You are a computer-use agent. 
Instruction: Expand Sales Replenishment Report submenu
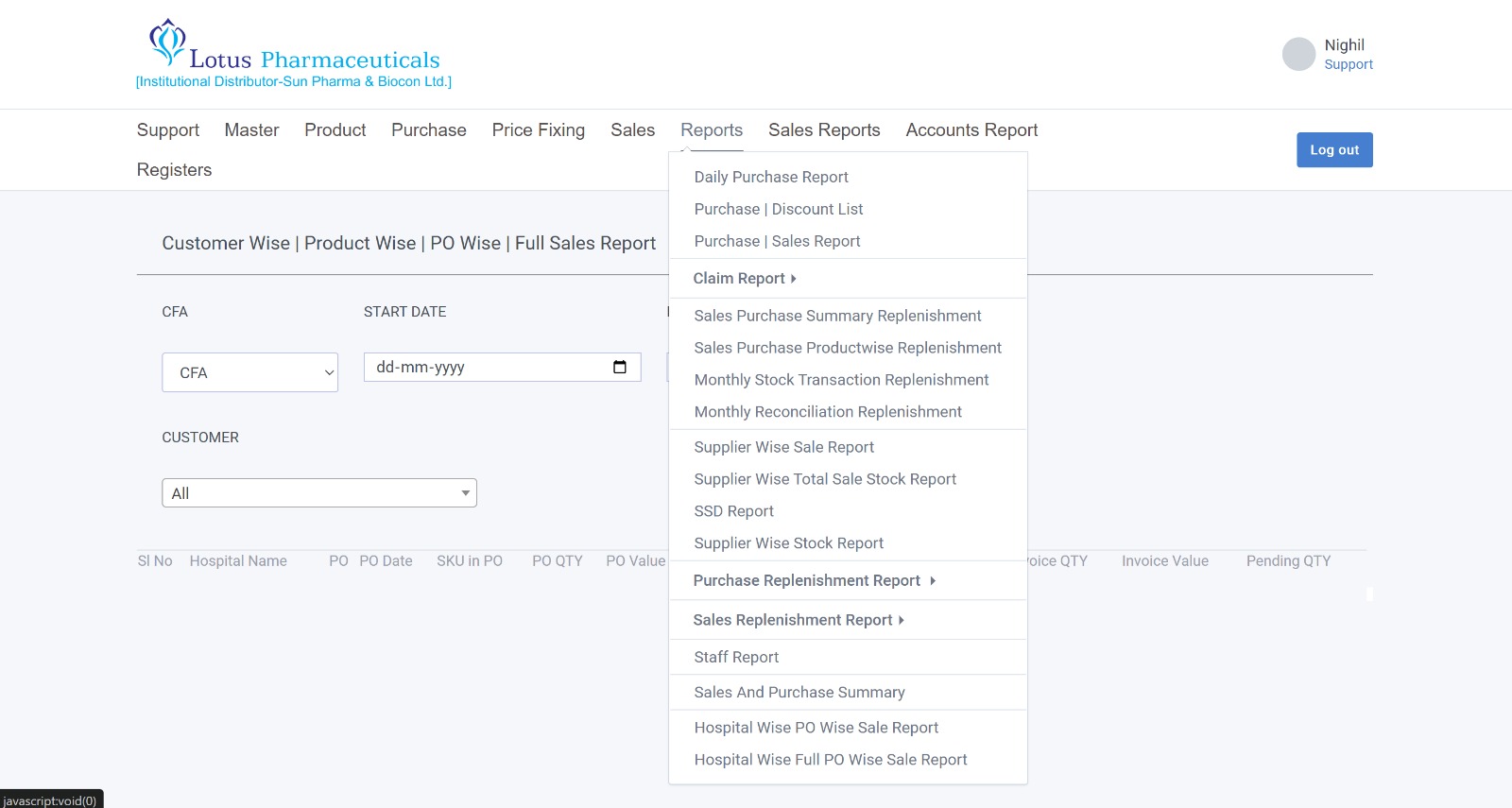tap(799, 620)
